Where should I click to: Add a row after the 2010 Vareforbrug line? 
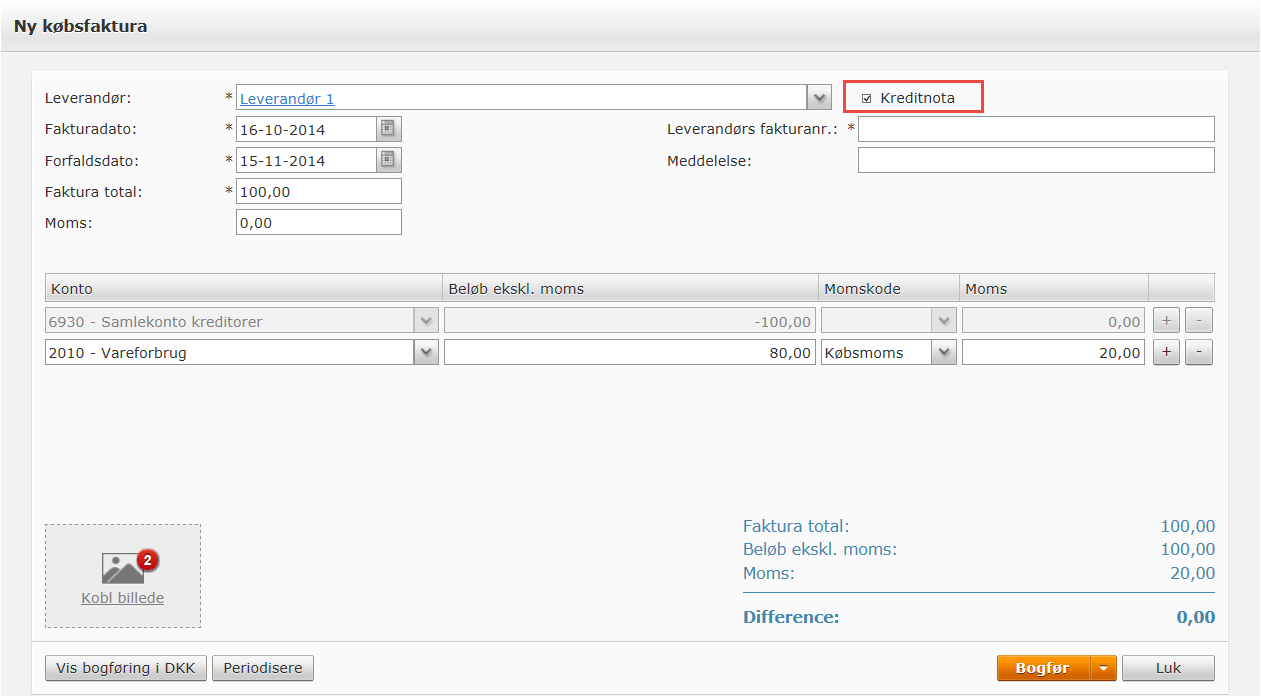1166,352
